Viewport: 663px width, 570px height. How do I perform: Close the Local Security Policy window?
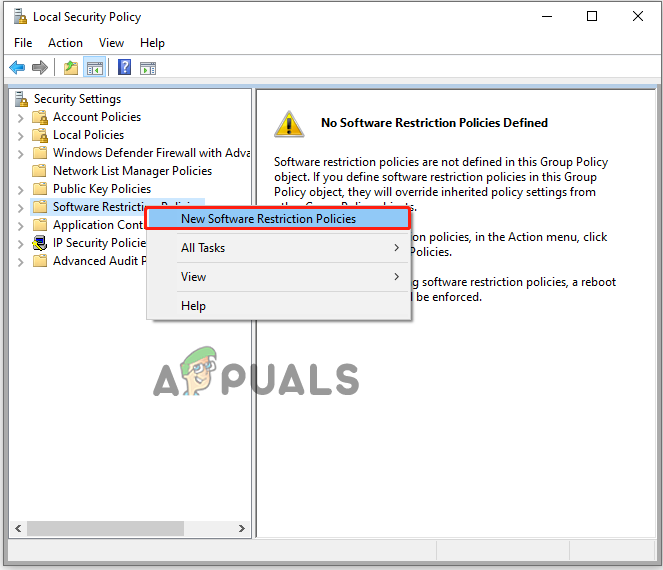coord(638,16)
